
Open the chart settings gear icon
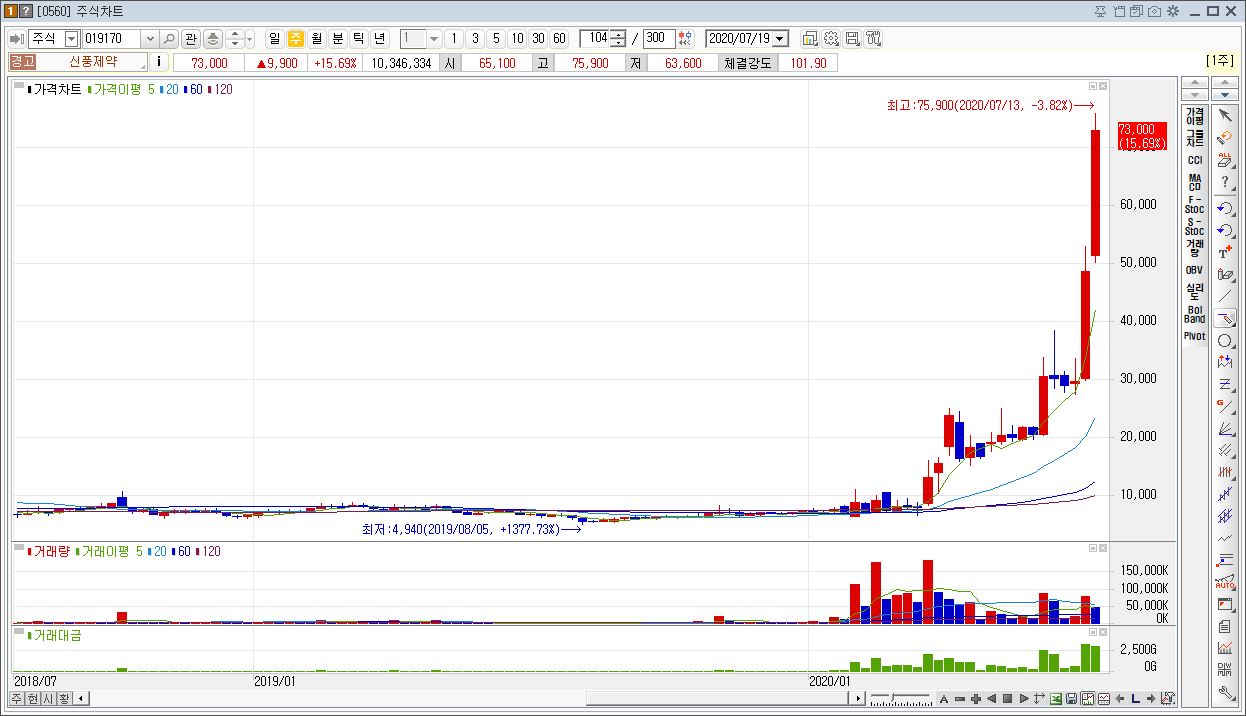click(831, 38)
